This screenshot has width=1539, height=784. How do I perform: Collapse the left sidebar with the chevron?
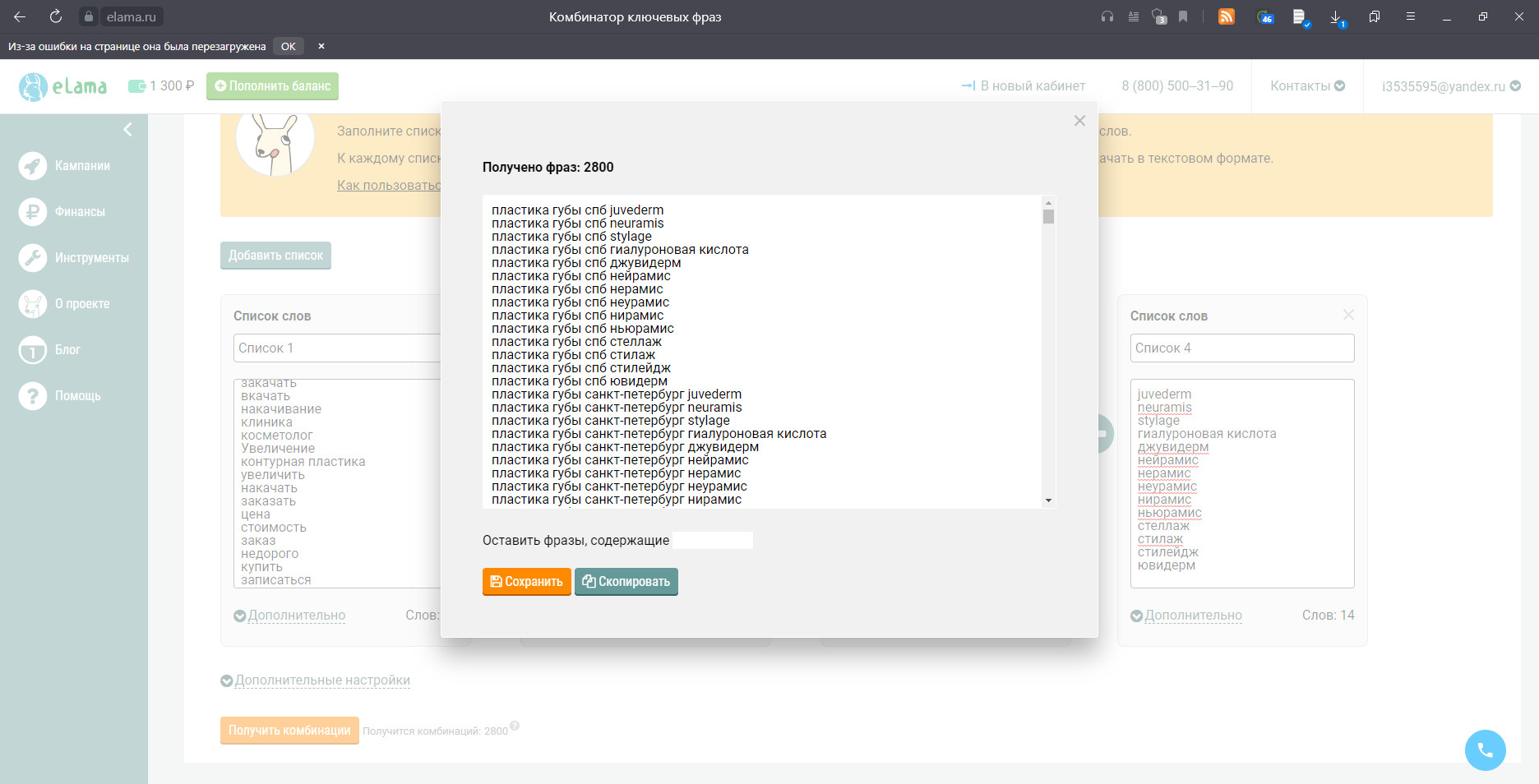click(127, 129)
